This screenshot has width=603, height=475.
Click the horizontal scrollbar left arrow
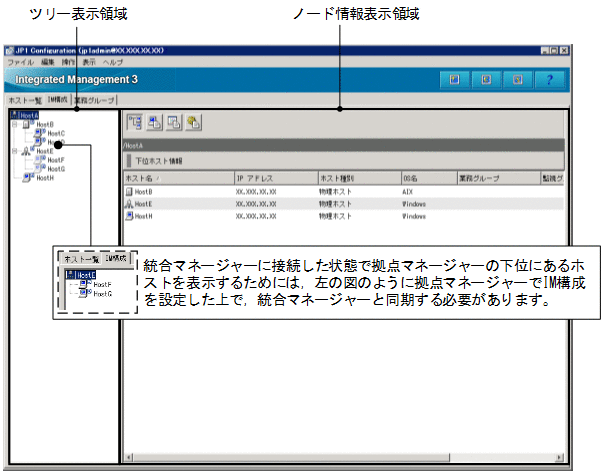pos(129,458)
